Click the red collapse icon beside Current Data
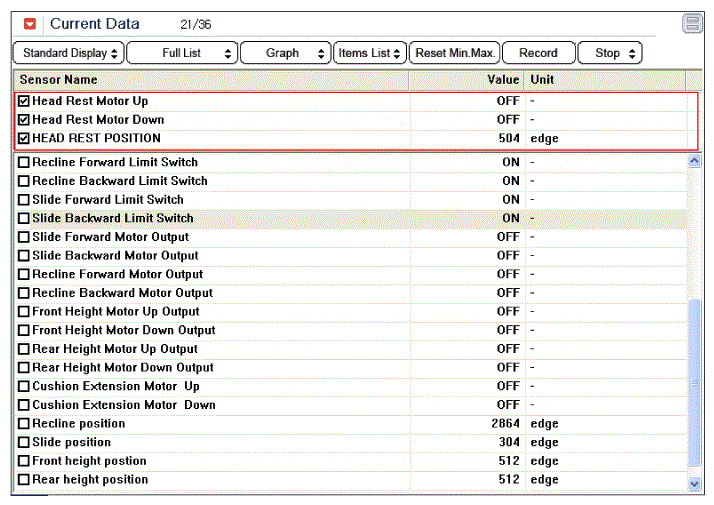 30,24
